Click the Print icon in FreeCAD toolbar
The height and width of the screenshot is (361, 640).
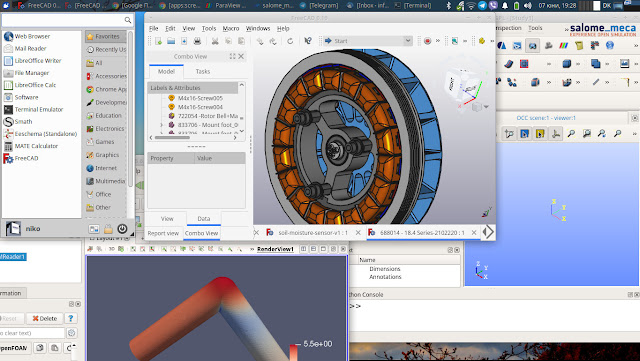[x=197, y=41]
